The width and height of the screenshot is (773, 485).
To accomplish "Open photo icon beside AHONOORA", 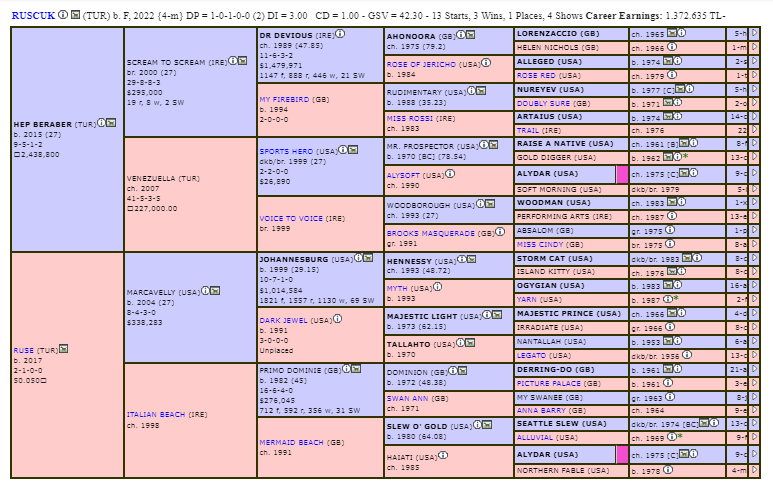I will [x=471, y=35].
